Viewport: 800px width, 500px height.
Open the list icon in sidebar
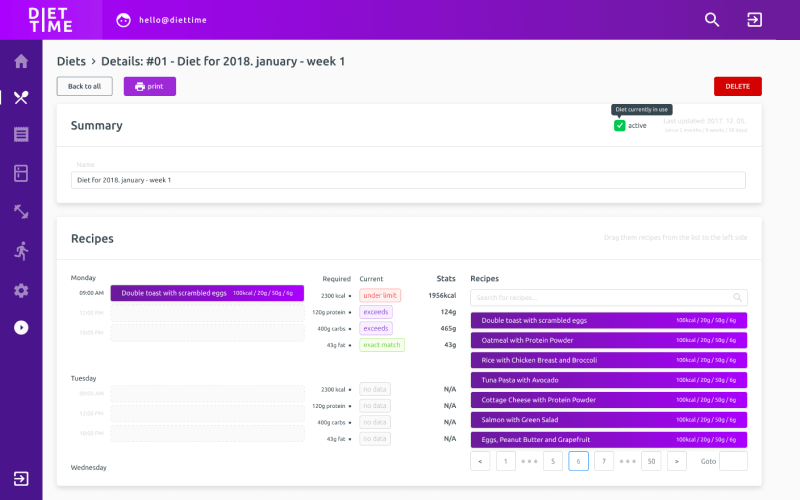21,134
